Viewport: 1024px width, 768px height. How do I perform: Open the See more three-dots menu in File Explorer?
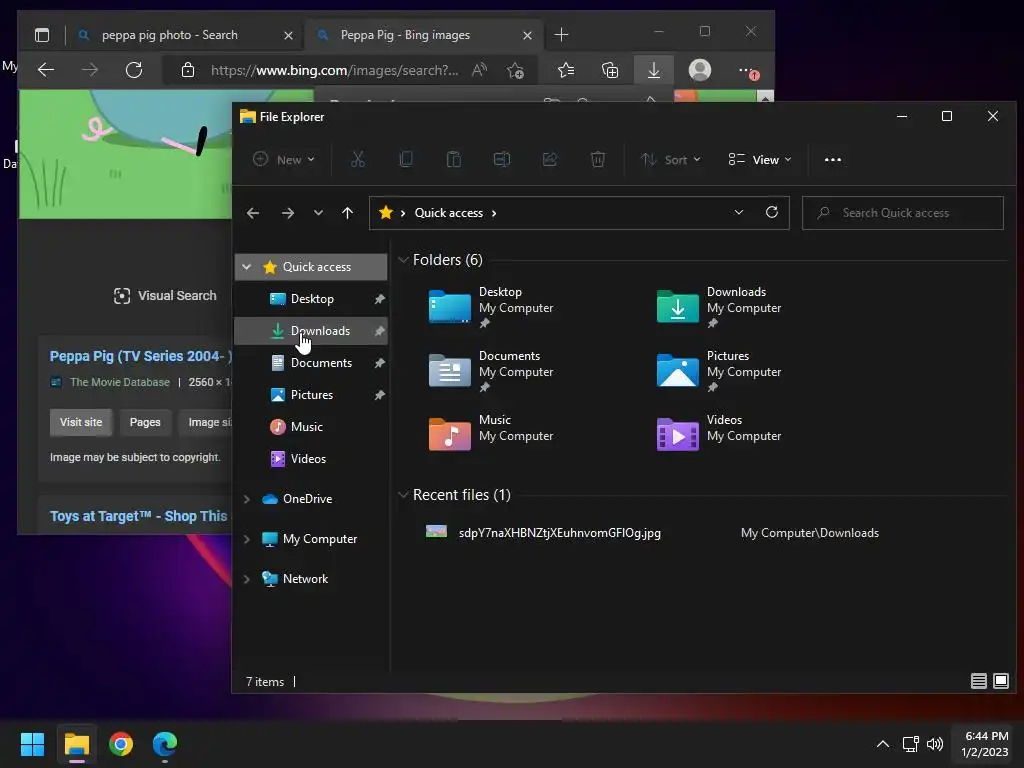(833, 159)
